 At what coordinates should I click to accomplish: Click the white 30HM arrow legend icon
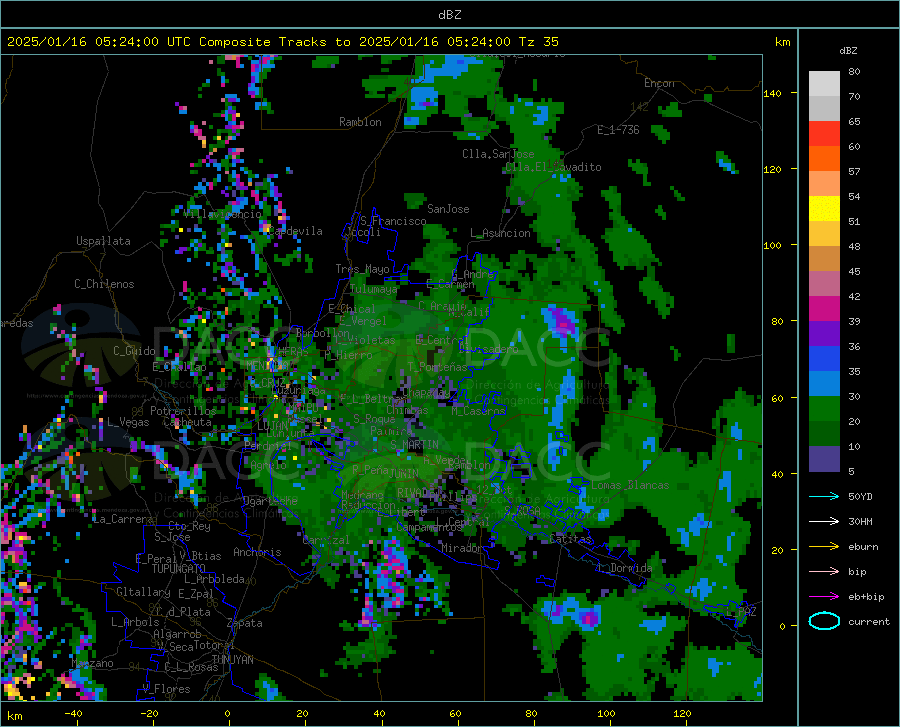pos(824,521)
